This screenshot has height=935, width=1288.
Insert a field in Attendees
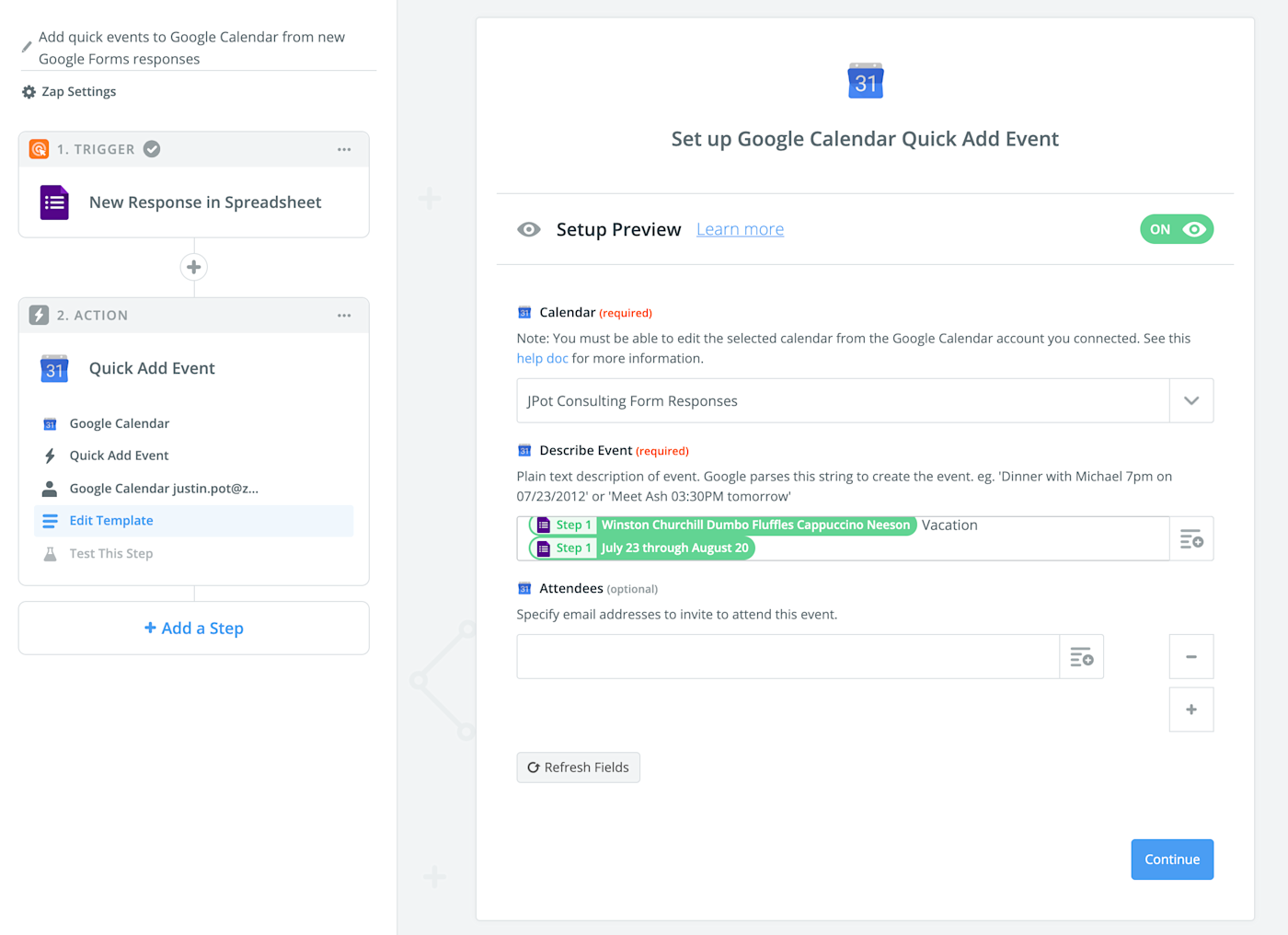coord(1082,656)
